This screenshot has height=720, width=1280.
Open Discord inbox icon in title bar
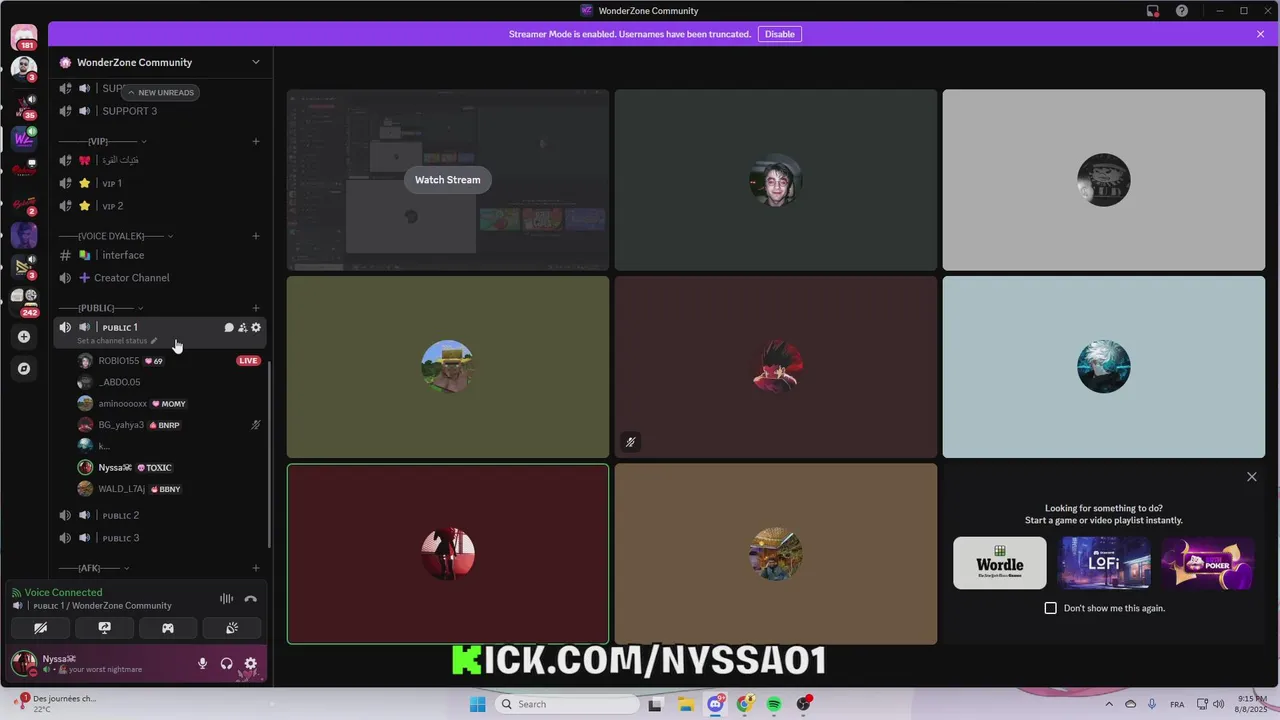click(x=1153, y=11)
